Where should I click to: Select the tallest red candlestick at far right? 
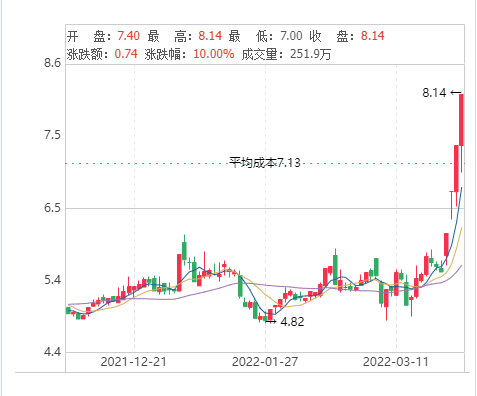462,120
